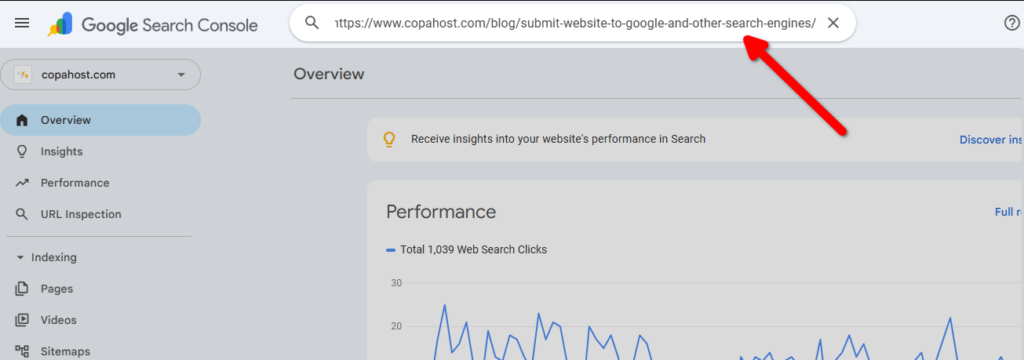The image size is (1024, 360).
Task: Select Overview in the sidebar
Action: pyautogui.click(x=101, y=120)
